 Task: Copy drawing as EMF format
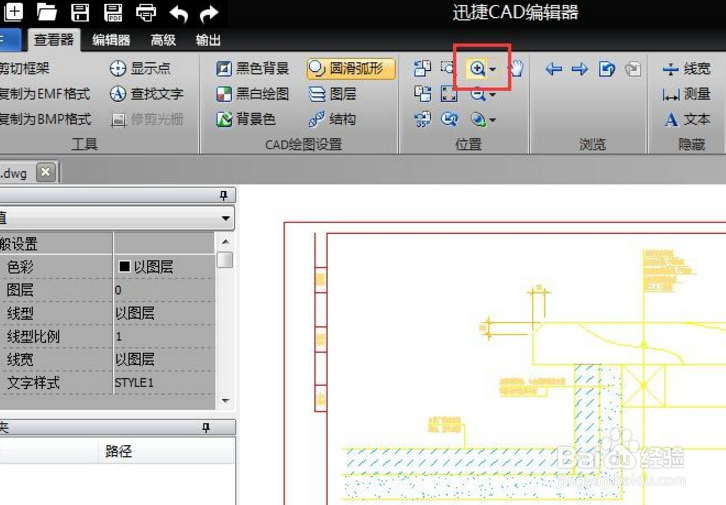[44, 94]
